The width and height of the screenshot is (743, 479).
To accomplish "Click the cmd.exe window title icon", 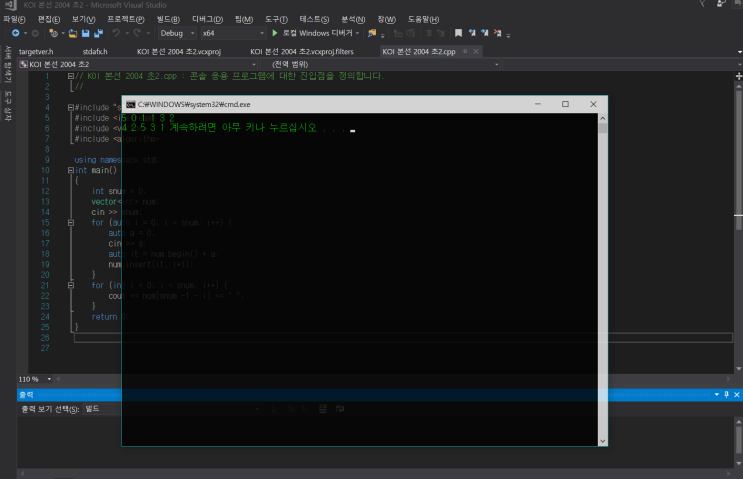I will pyautogui.click(x=131, y=104).
